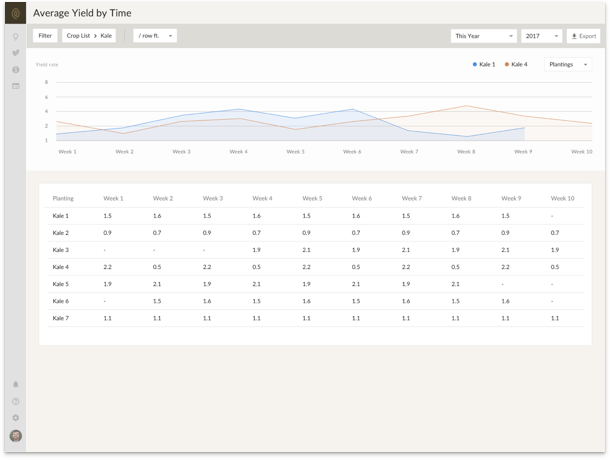Click the Filter button
This screenshot has height=460, width=610.
coord(45,36)
